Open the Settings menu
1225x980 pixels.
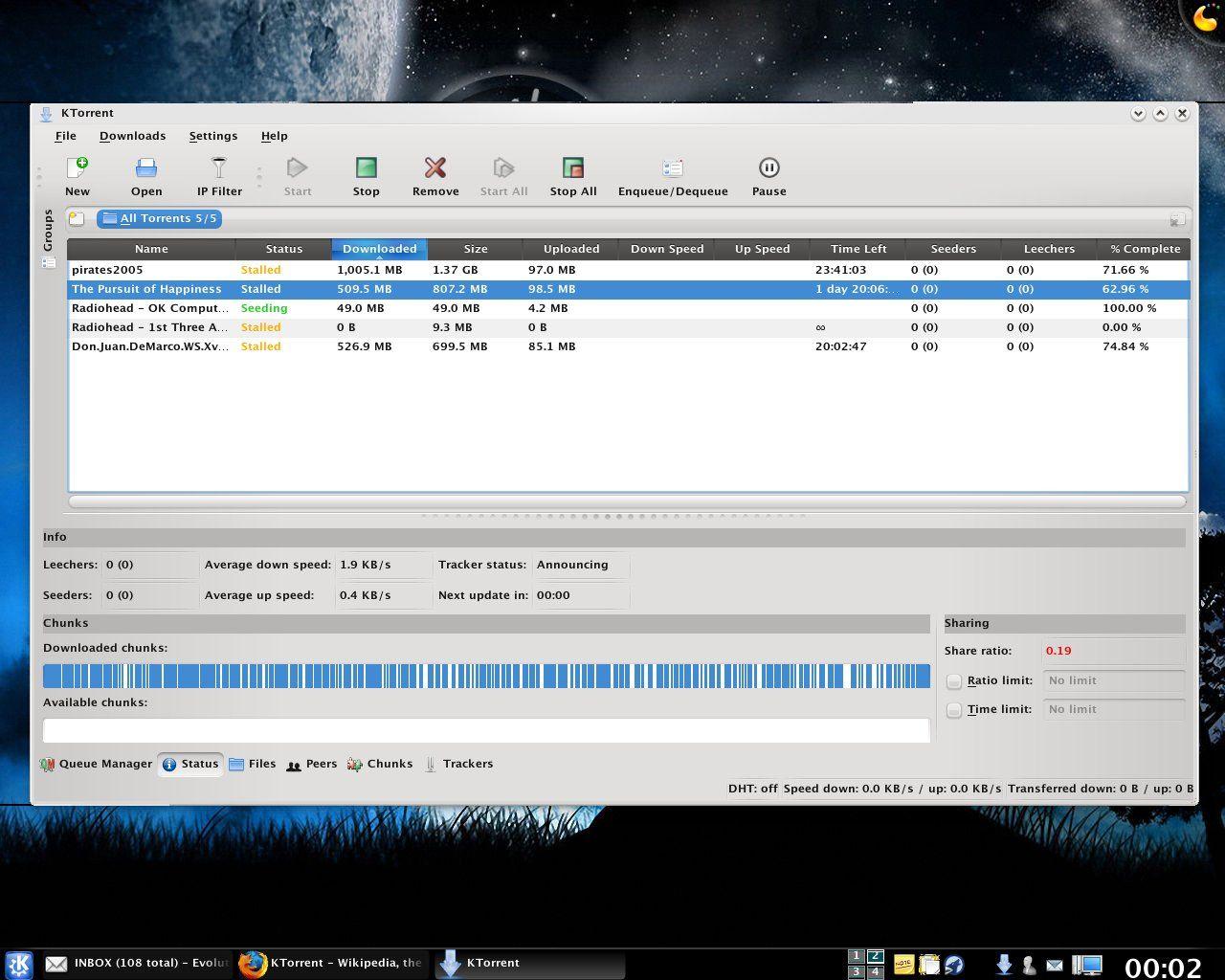pyautogui.click(x=212, y=136)
